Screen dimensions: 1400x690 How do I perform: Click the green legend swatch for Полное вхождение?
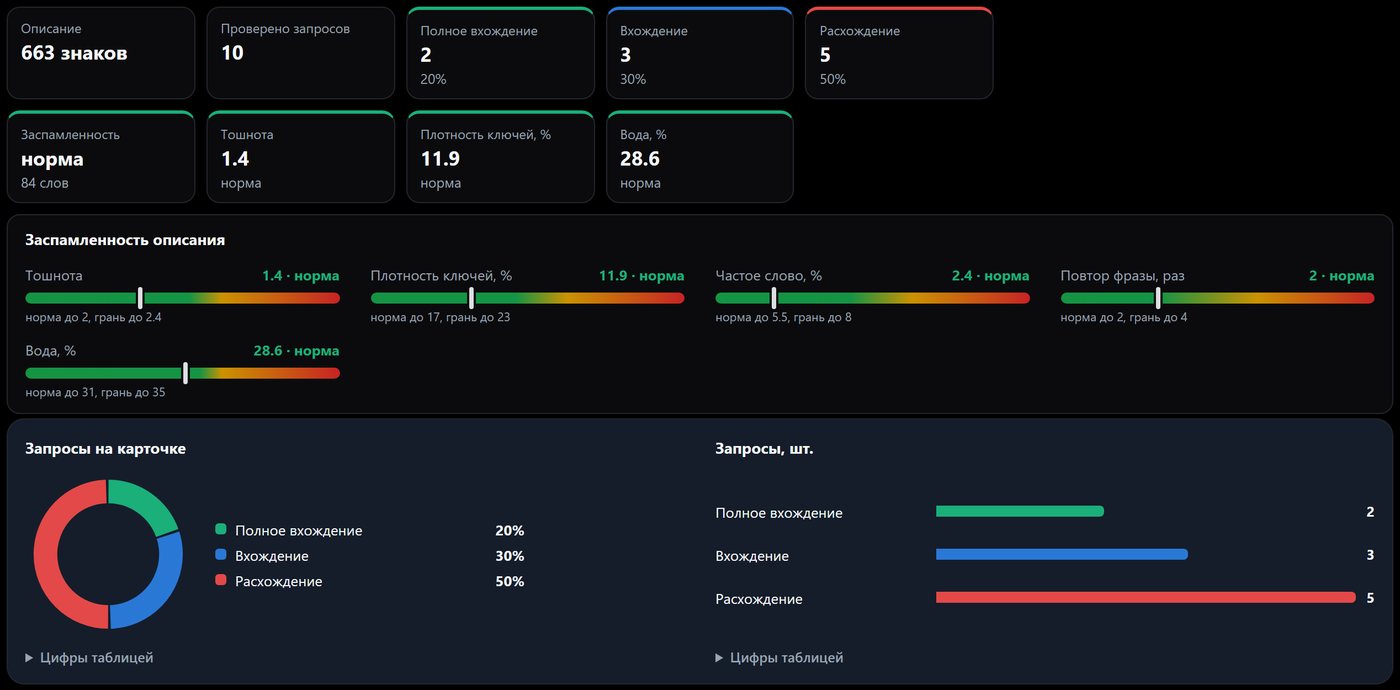(x=220, y=530)
